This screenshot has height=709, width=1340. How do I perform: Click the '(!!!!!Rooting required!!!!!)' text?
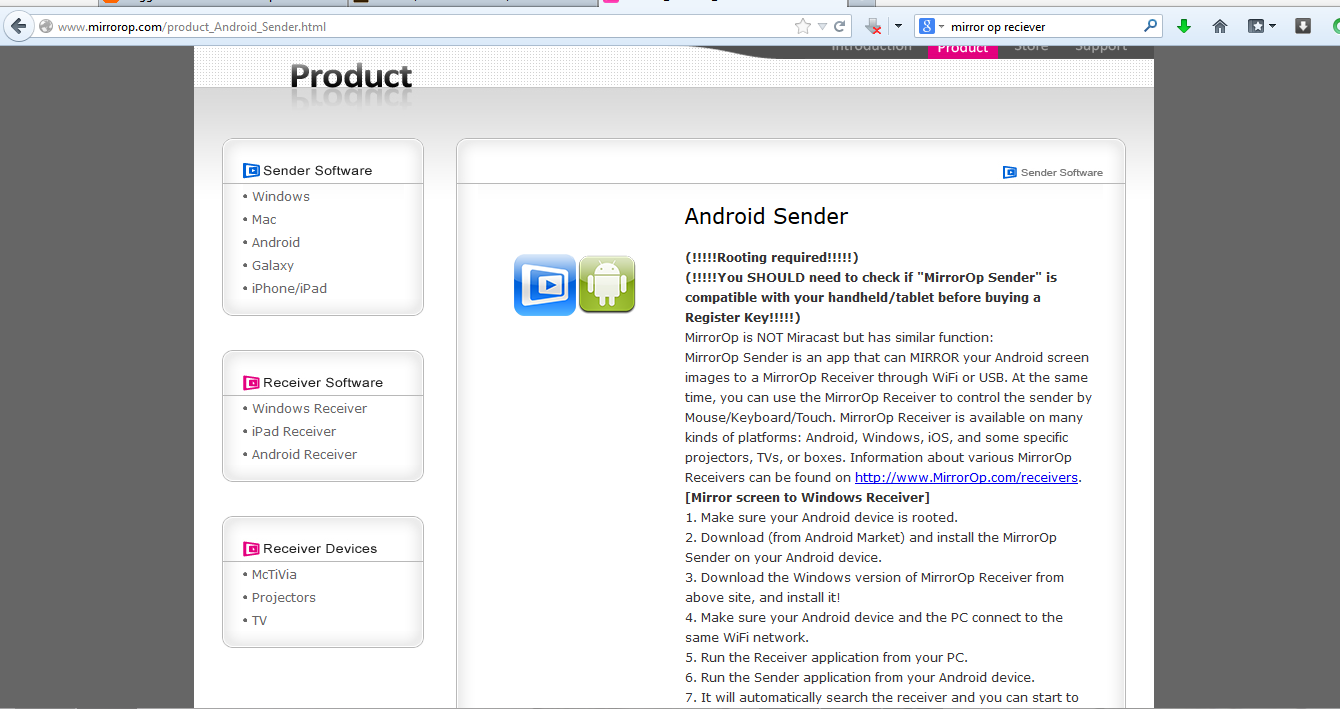coord(772,258)
